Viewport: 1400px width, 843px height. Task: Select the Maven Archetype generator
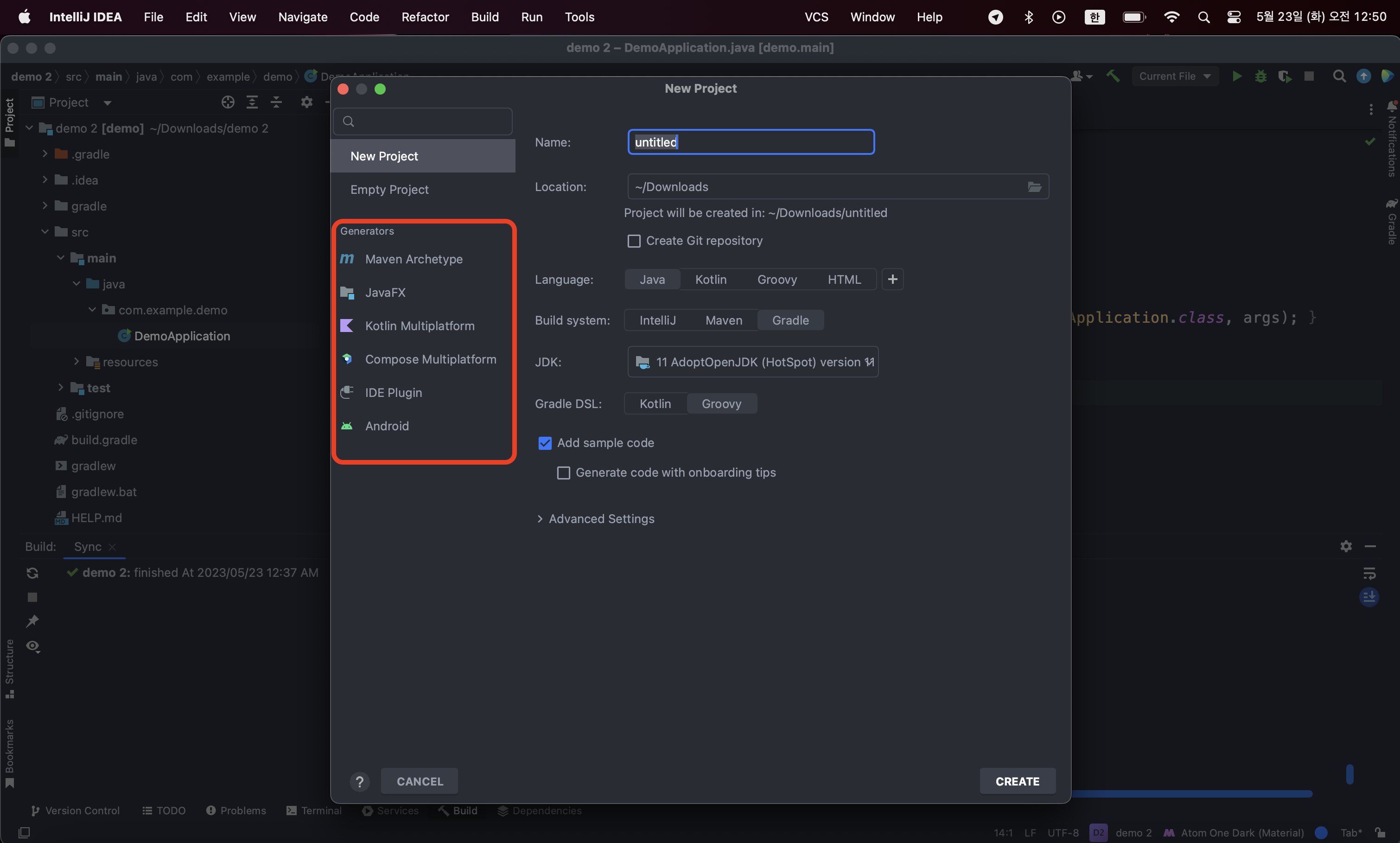tap(423, 259)
